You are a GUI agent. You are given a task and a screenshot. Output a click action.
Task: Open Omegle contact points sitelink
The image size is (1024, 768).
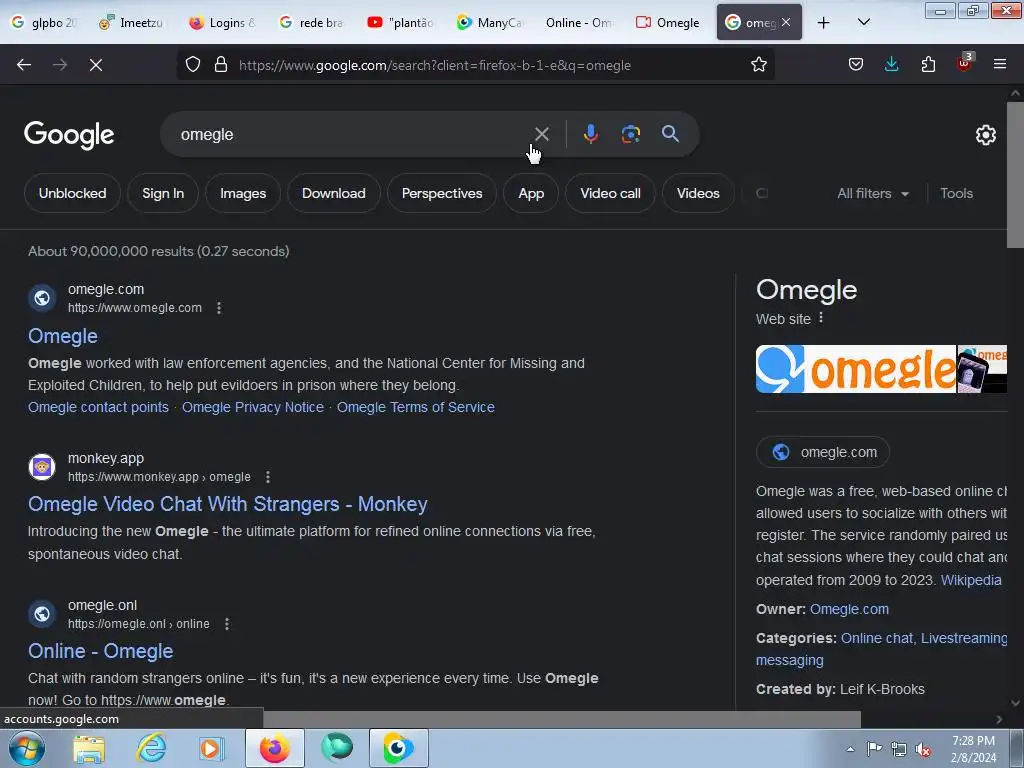tap(98, 407)
